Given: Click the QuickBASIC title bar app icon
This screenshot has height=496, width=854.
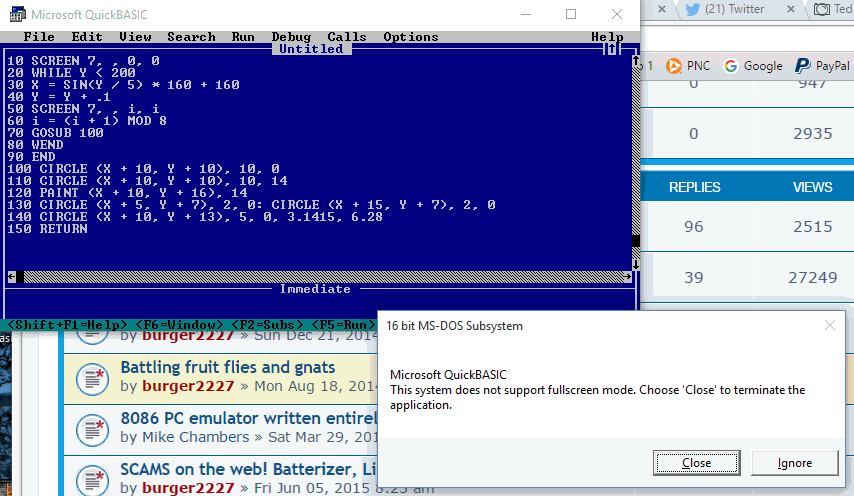Looking at the screenshot, I should coord(17,14).
